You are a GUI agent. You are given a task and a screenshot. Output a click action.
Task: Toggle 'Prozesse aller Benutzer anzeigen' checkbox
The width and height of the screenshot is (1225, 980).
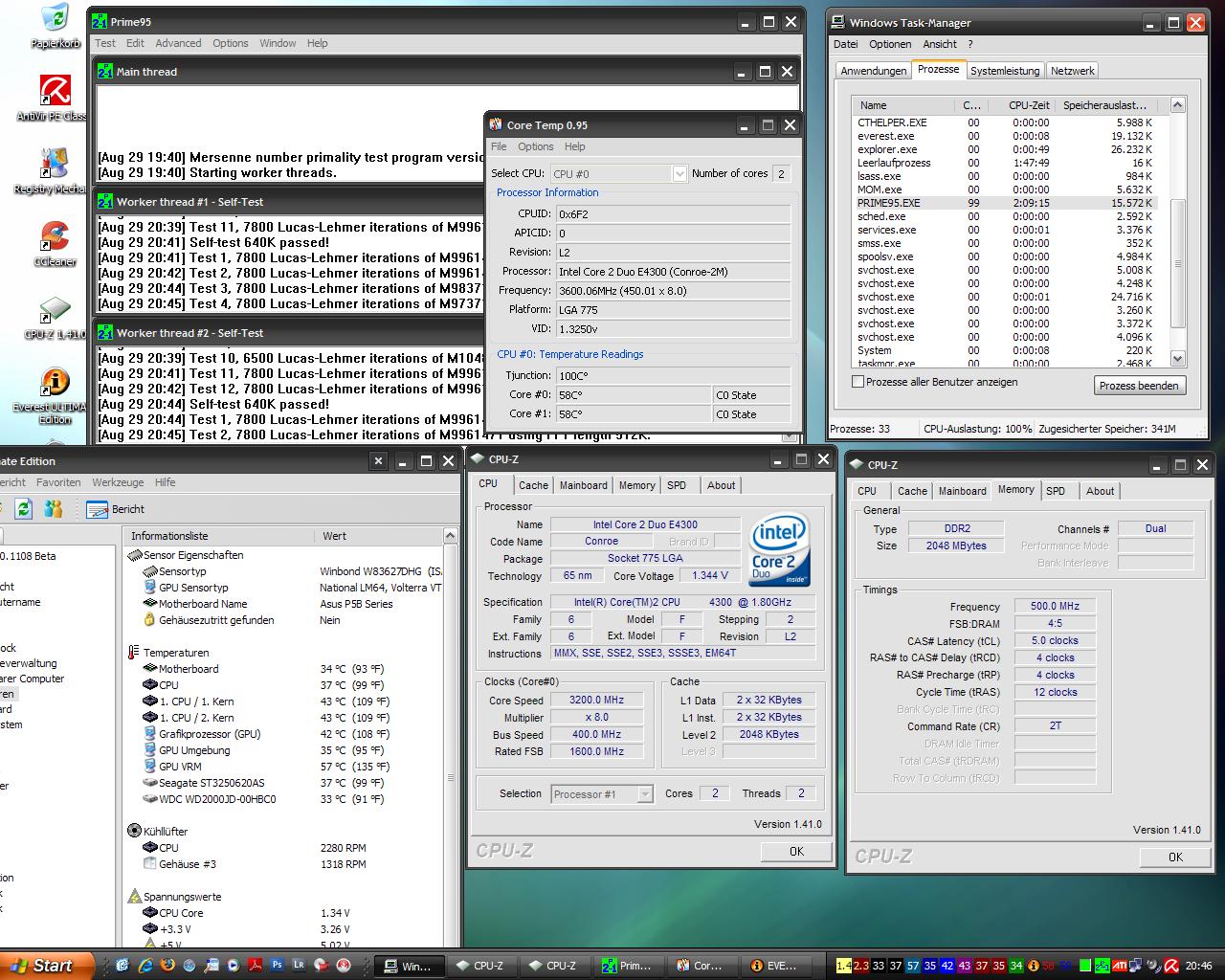coord(858,381)
